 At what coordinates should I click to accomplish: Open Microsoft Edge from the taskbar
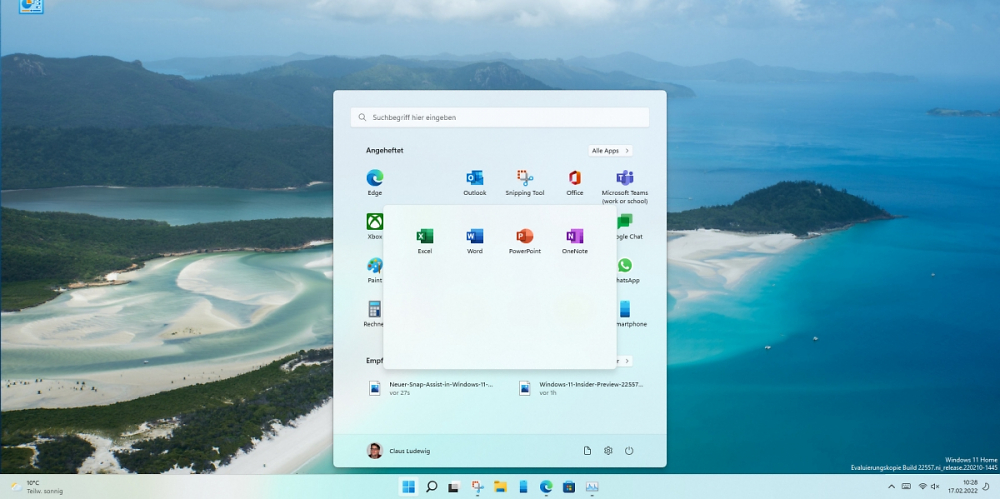point(546,487)
